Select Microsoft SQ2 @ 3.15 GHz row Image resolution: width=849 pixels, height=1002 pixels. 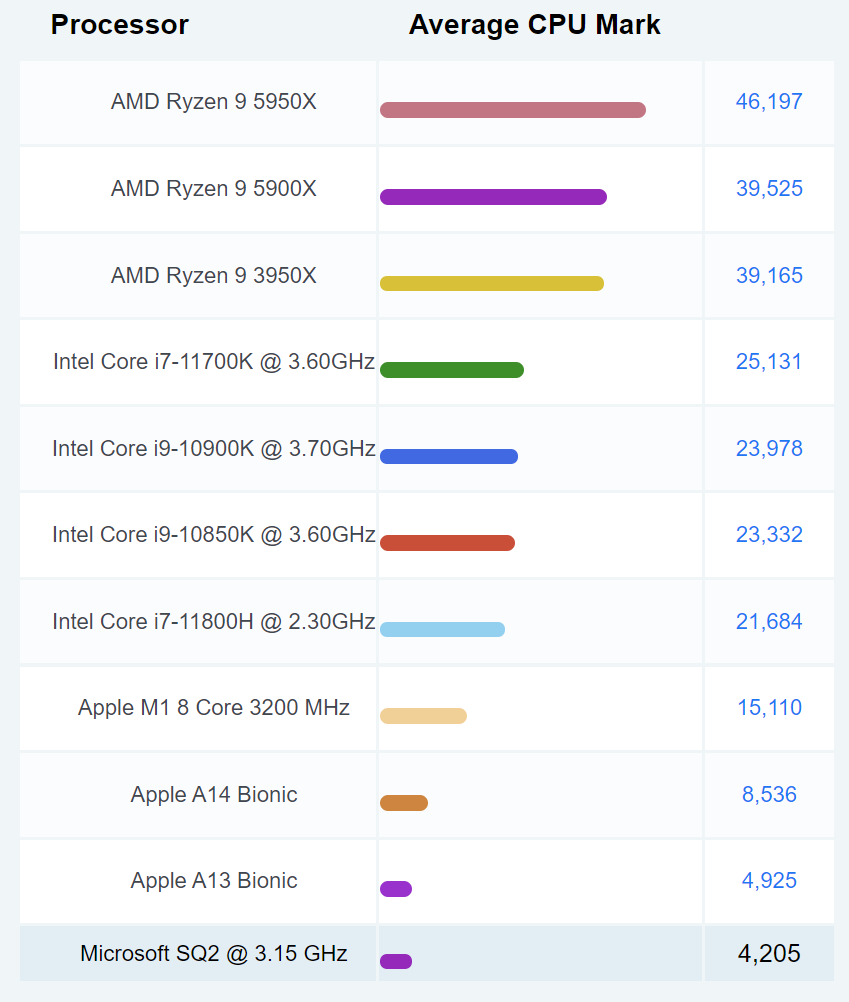(x=213, y=954)
